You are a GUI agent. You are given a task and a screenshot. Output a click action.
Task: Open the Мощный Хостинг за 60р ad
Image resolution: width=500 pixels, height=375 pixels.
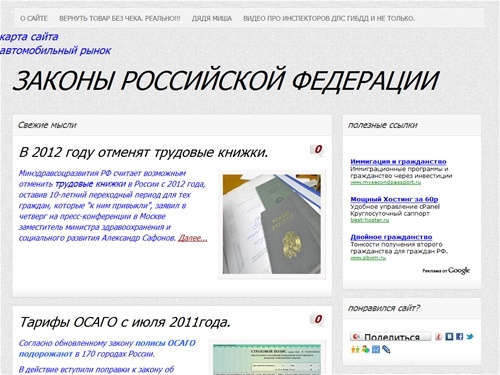(x=394, y=199)
